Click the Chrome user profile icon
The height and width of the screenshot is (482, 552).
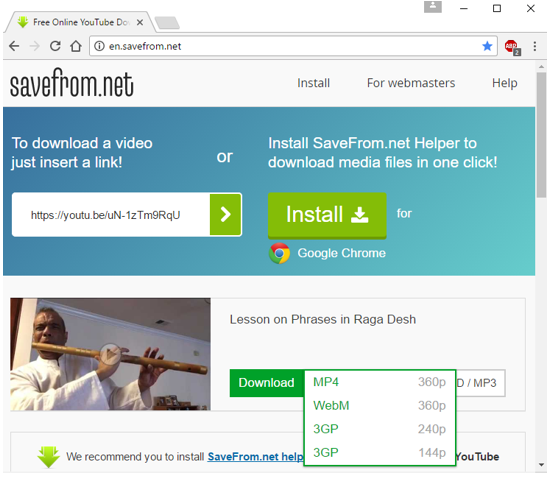433,7
